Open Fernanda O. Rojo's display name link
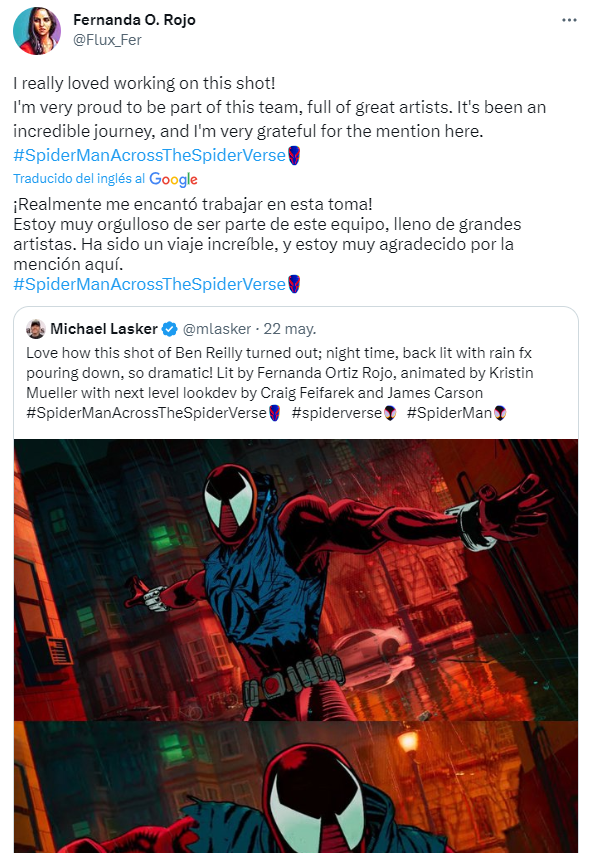The image size is (589, 853). coord(134,20)
